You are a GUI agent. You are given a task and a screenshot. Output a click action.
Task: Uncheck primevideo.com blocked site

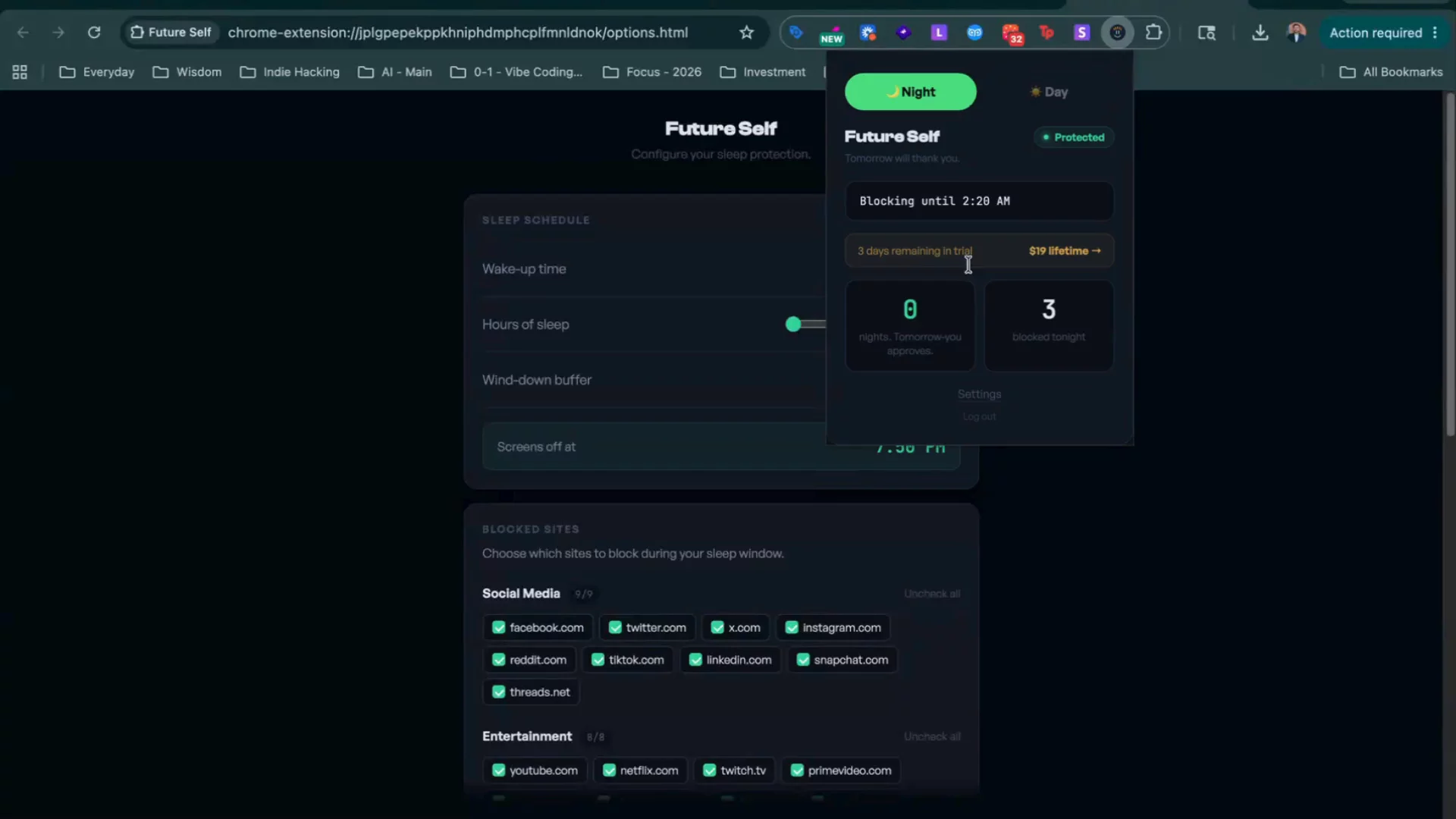pyautogui.click(x=797, y=770)
